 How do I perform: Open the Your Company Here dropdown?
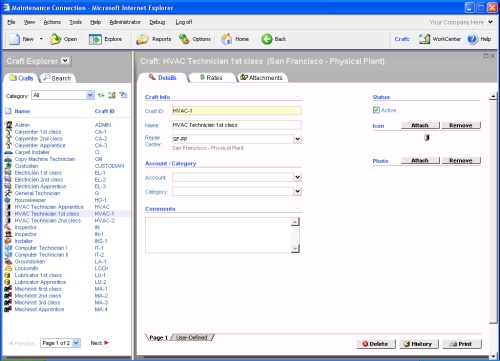click(x=490, y=22)
